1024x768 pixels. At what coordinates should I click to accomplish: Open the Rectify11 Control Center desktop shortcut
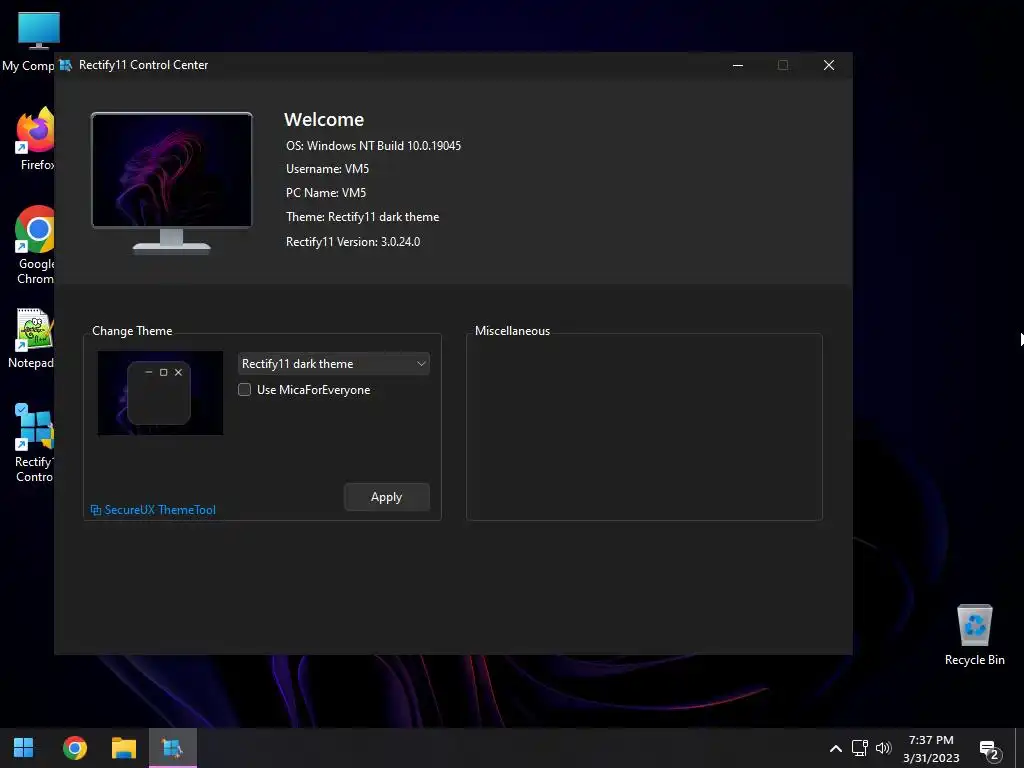pos(35,443)
